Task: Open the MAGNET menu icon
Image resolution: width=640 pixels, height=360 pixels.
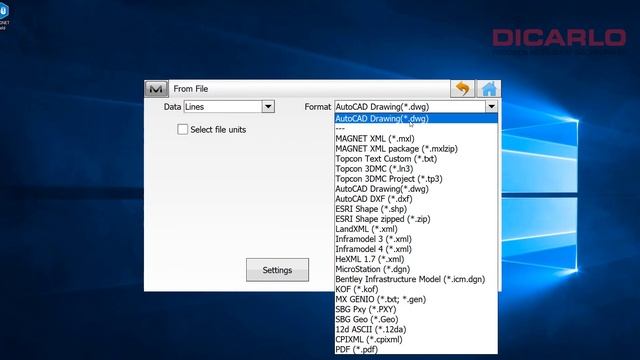Action: pyautogui.click(x=156, y=89)
